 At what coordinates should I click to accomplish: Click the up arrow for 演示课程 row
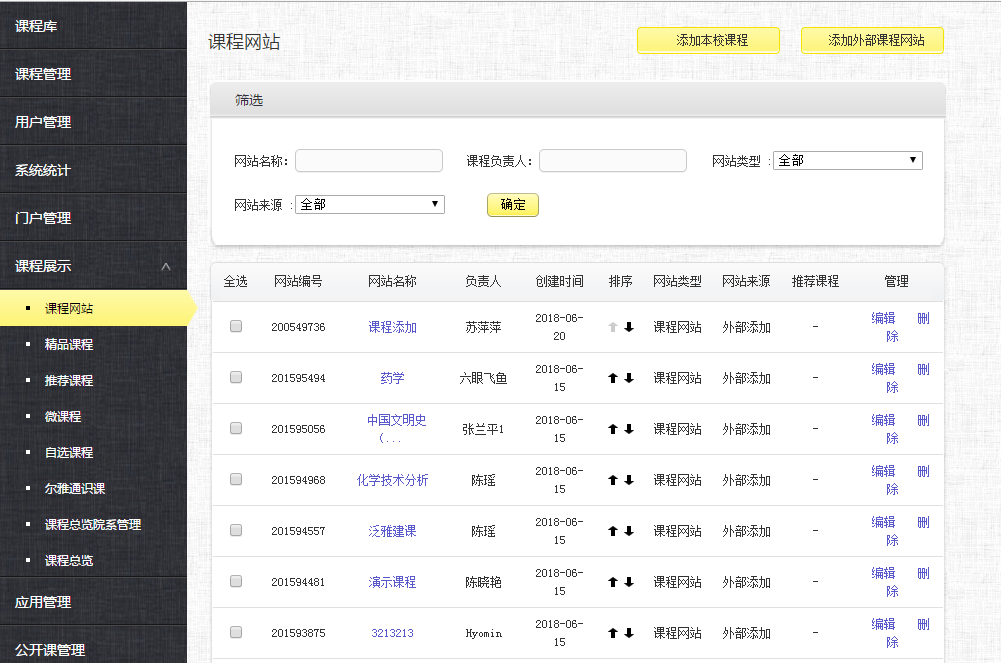(x=611, y=582)
